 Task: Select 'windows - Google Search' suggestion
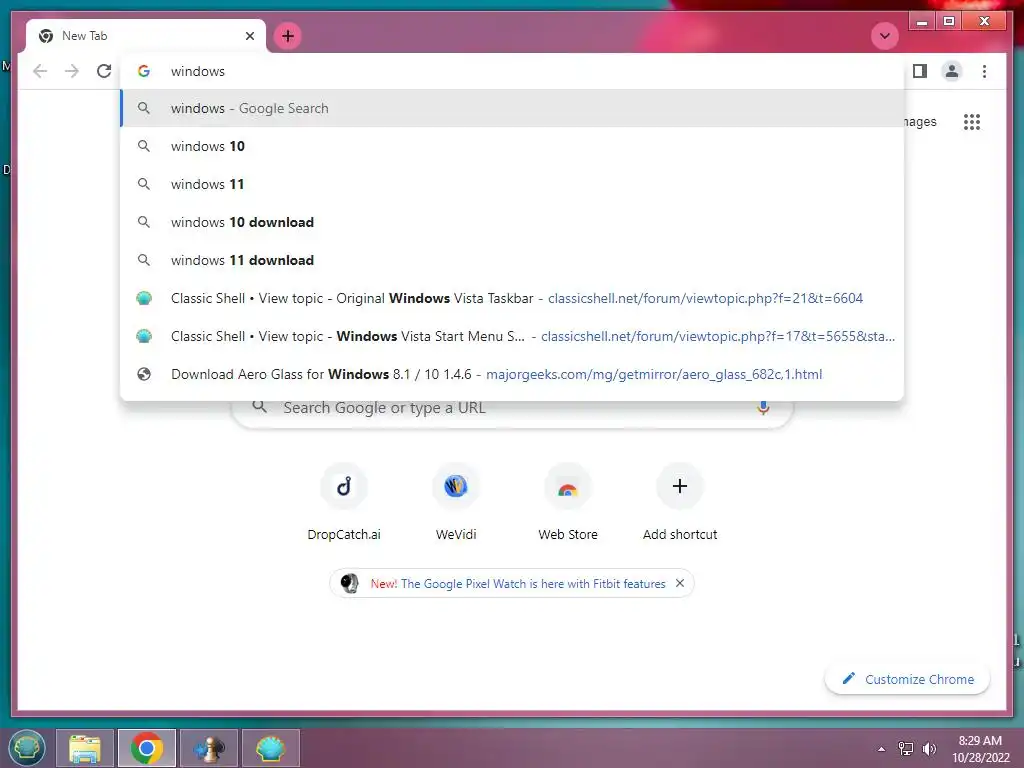[x=513, y=108]
